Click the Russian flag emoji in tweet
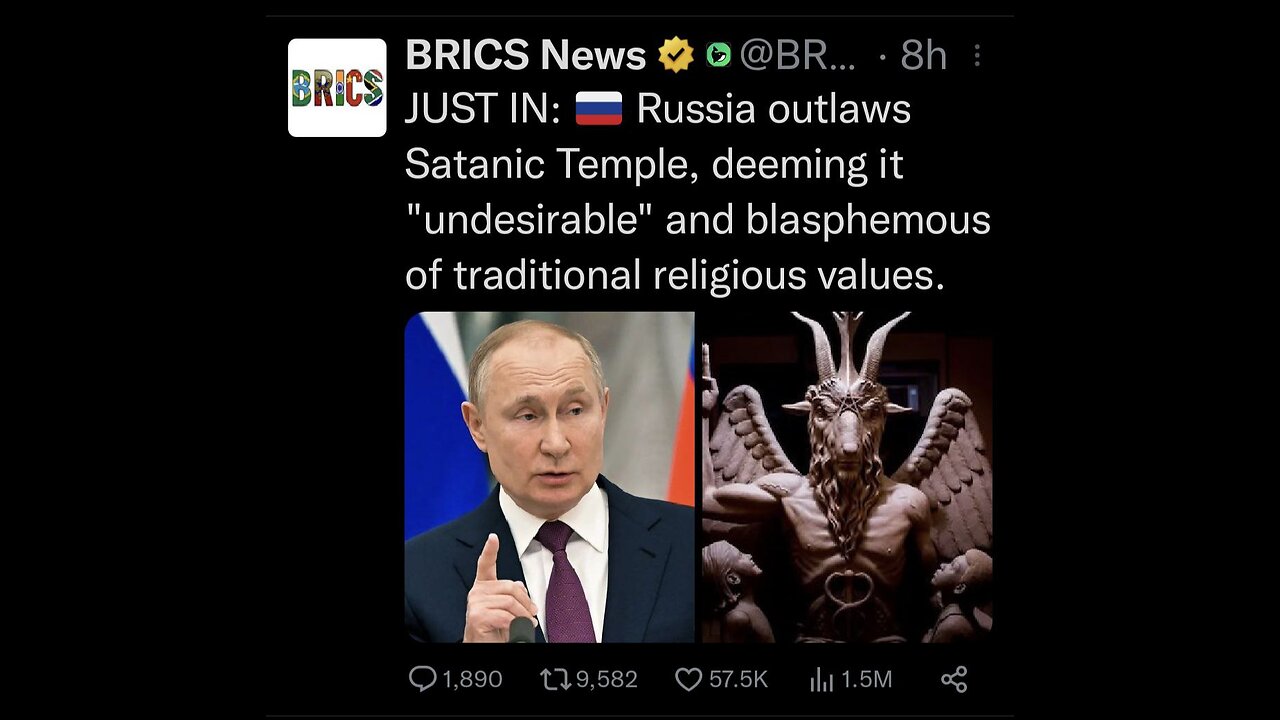1280x720 pixels. pyautogui.click(x=599, y=108)
